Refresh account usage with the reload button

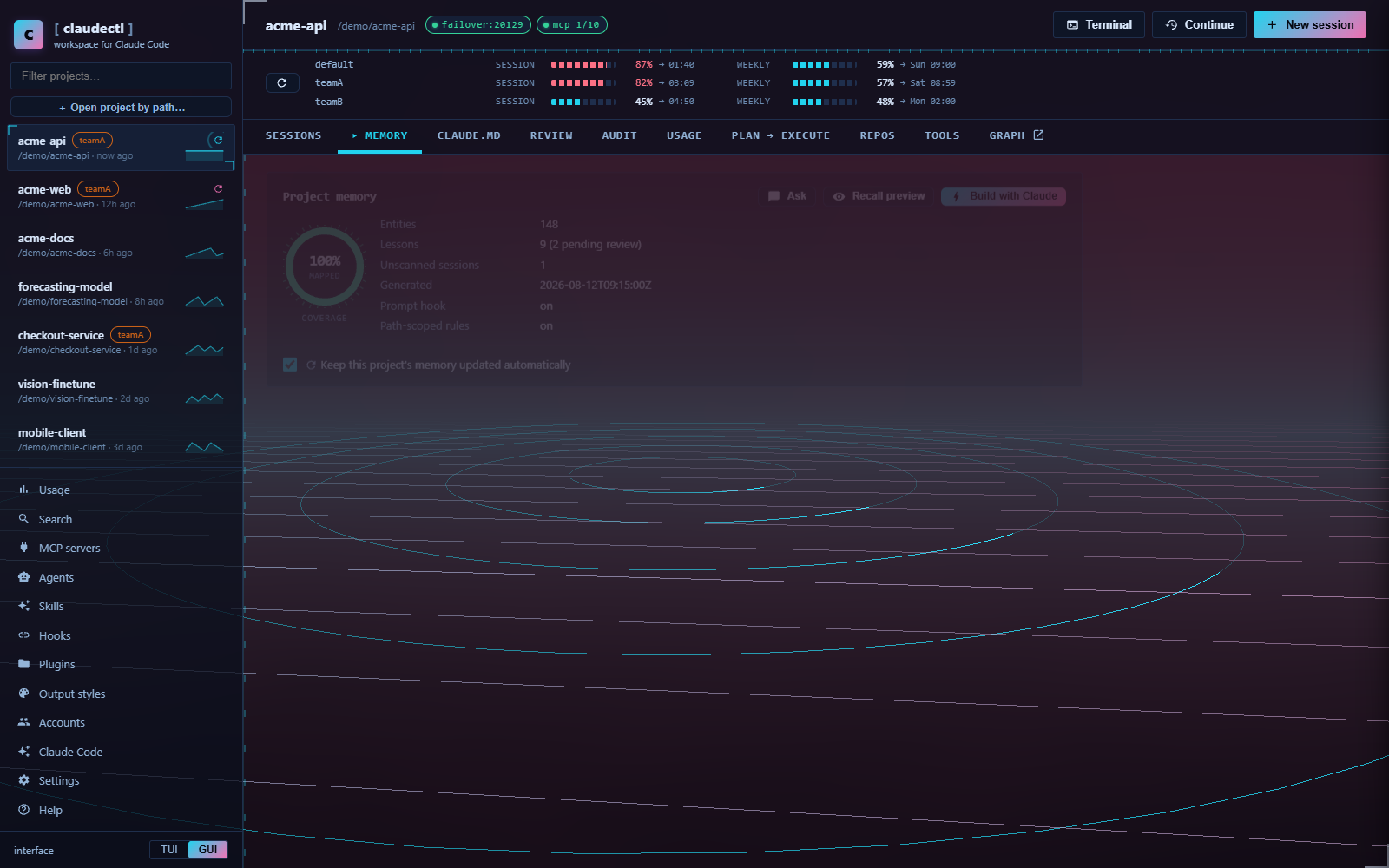282,83
